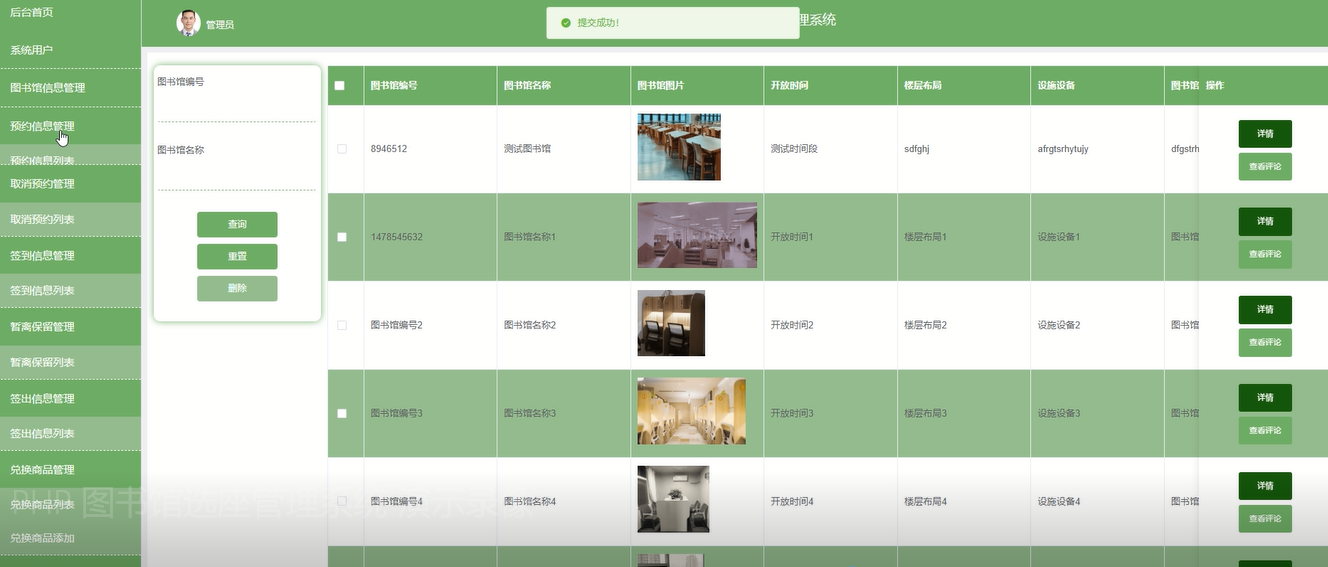Click the 图书馆编号 search input field
1328x567 pixels.
(237, 107)
